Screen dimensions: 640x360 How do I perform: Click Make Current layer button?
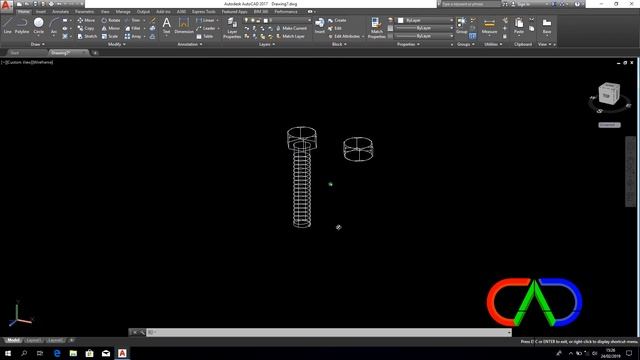(x=291, y=28)
